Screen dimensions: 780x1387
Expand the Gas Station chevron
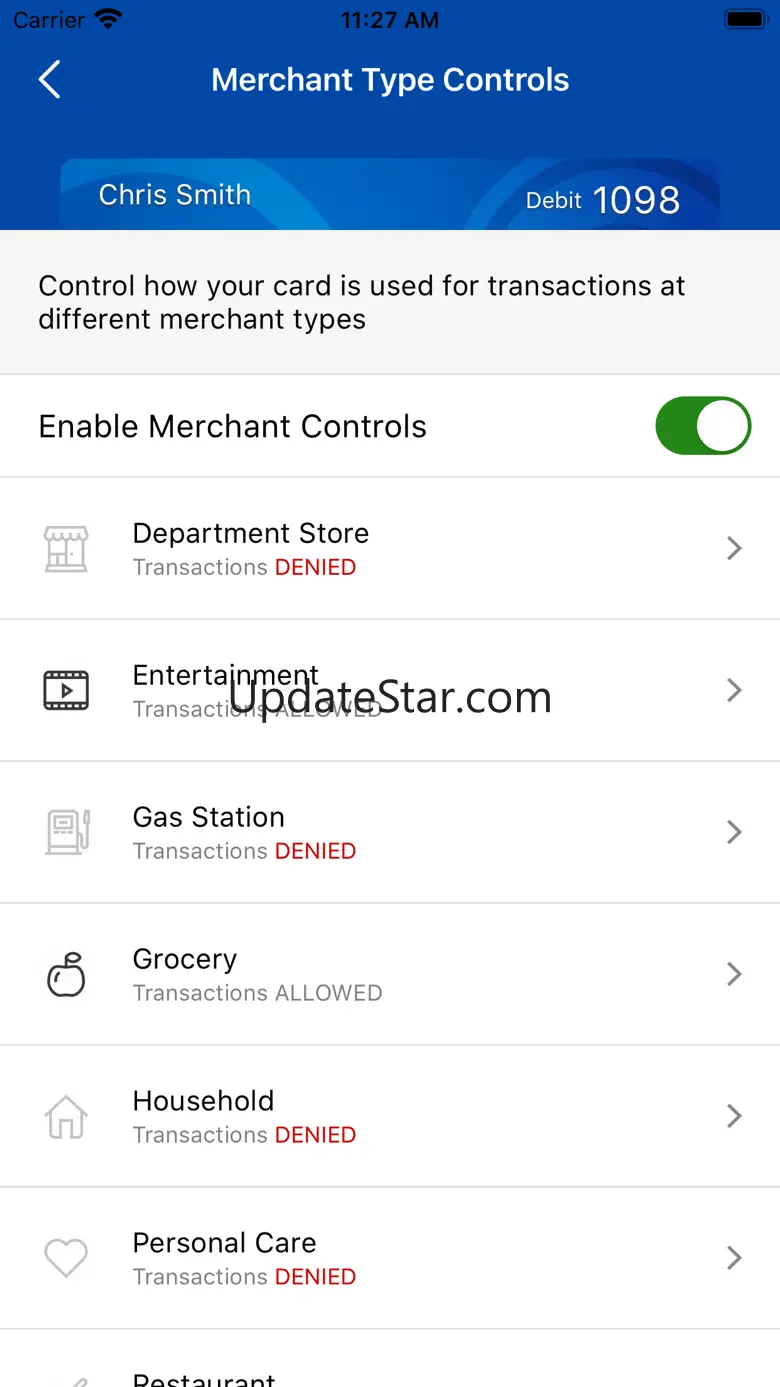point(734,832)
